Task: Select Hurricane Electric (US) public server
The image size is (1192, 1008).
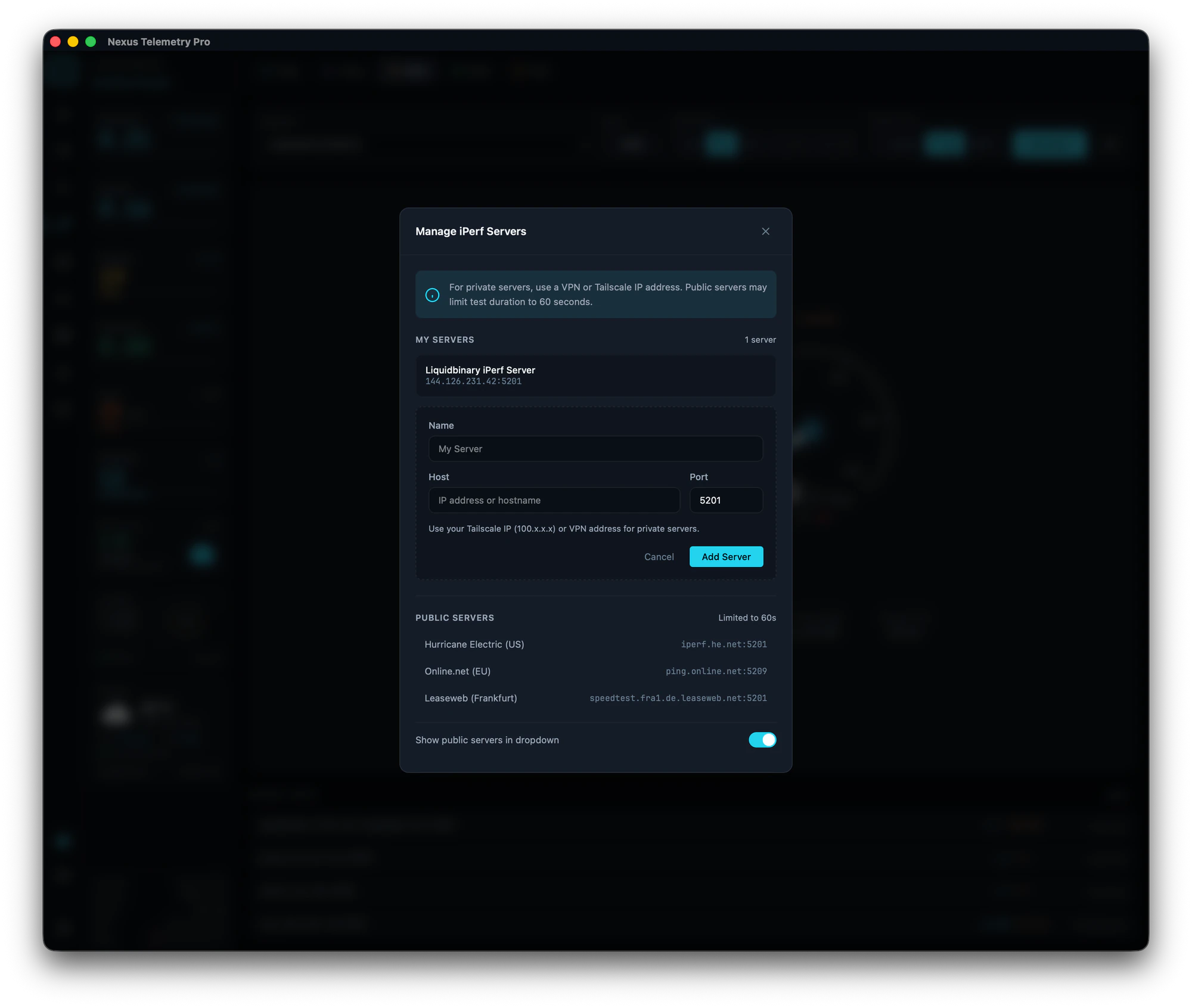Action: 595,644
